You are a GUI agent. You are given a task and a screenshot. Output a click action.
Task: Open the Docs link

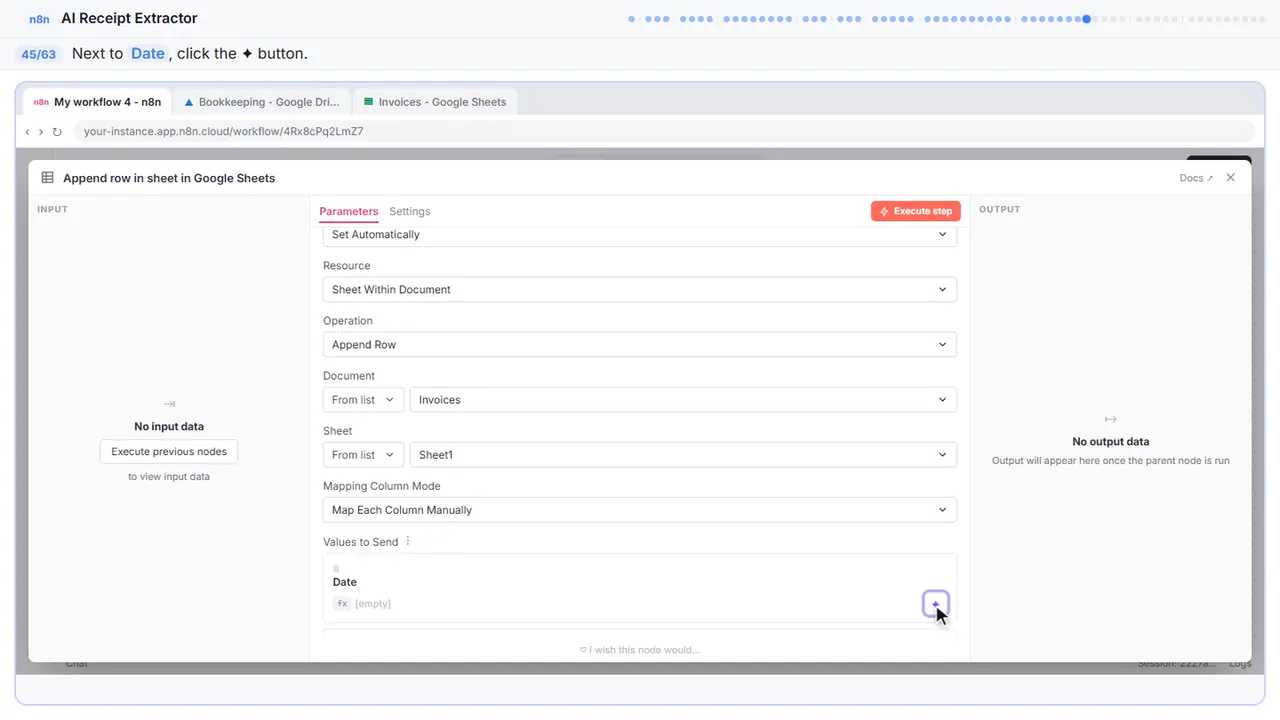tap(1196, 178)
